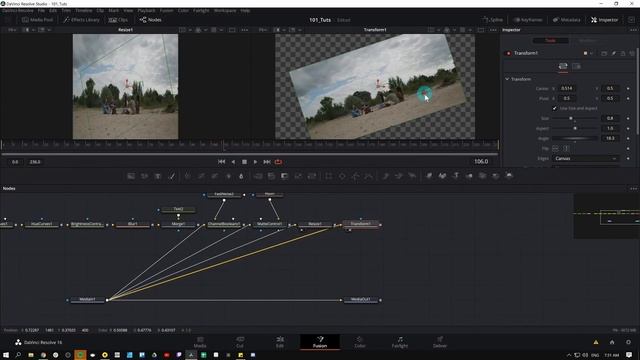Open Transform1 version color dropdown
This screenshot has height=360, width=640.
point(588,53)
